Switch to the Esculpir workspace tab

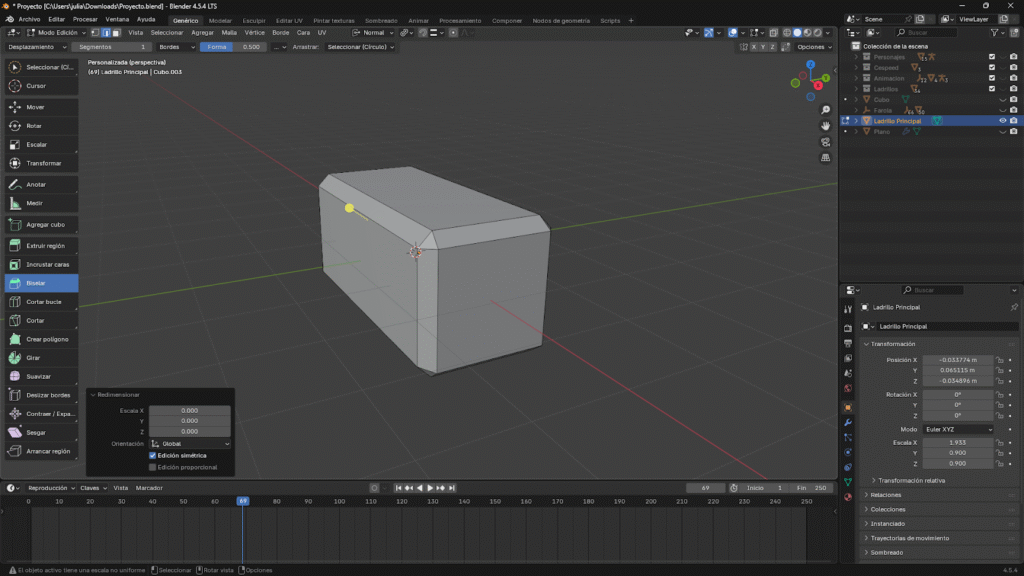(x=254, y=20)
